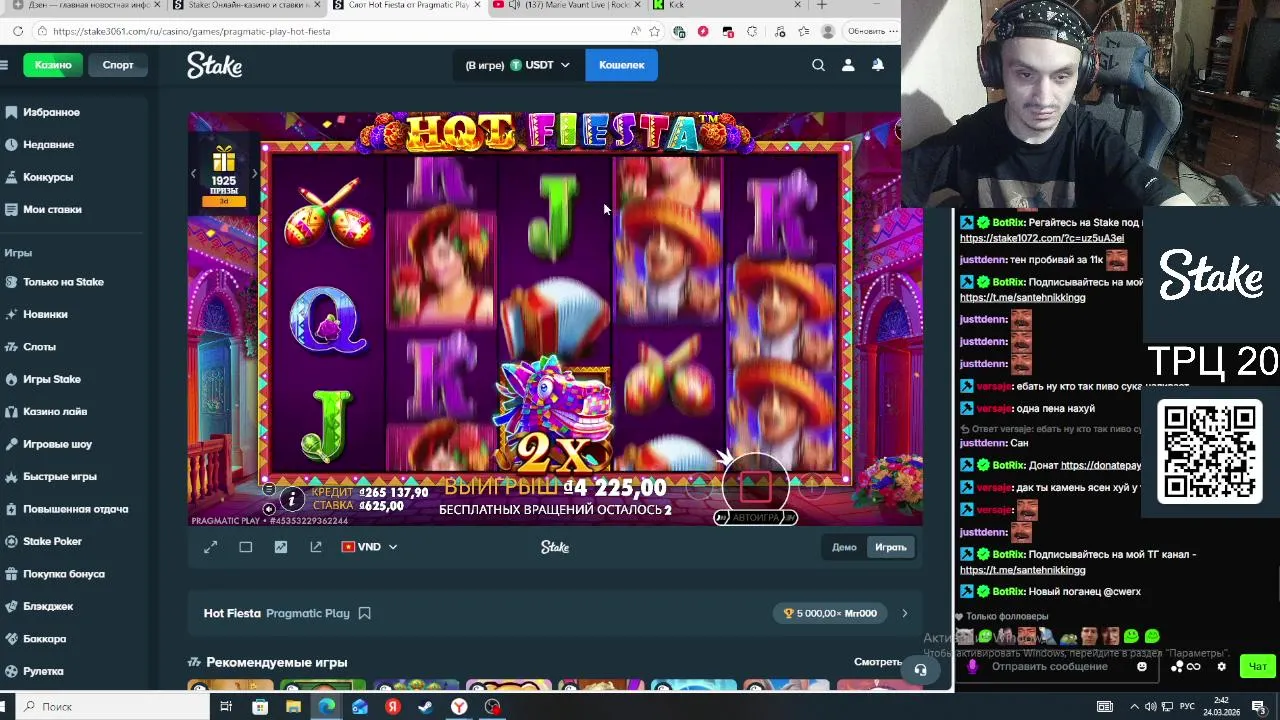The width and height of the screenshot is (1280, 720).
Task: Click the Казино лайв sidebar icon
Action: tap(11, 411)
